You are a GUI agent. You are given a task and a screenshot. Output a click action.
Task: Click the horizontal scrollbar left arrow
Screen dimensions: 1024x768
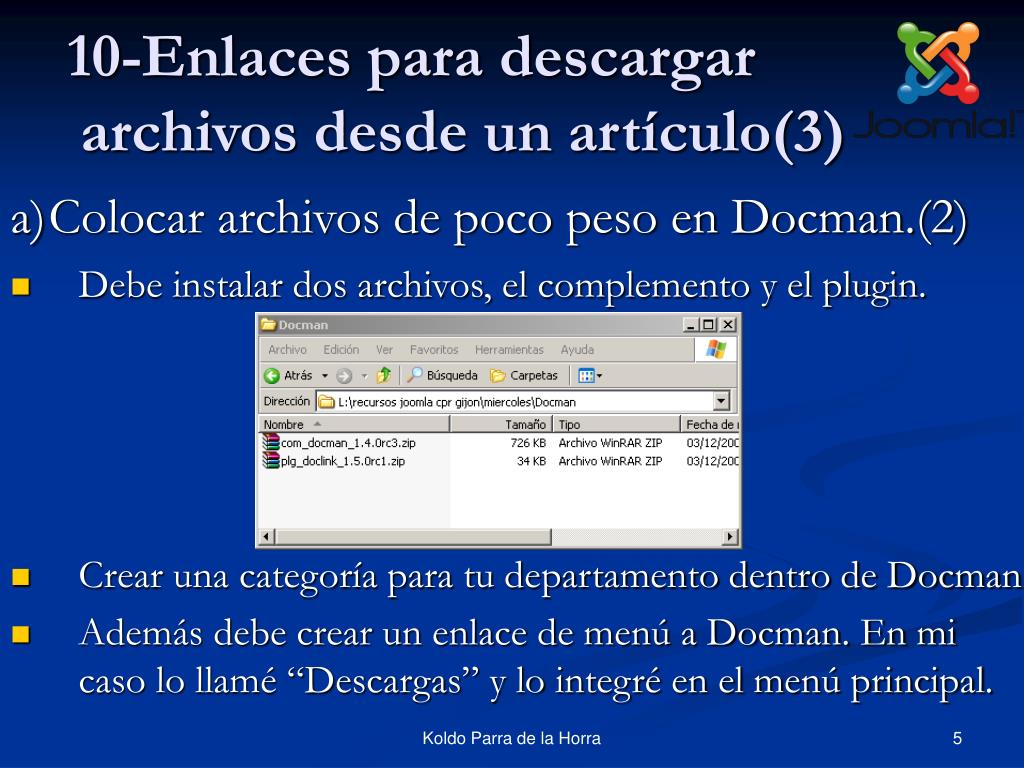point(266,537)
